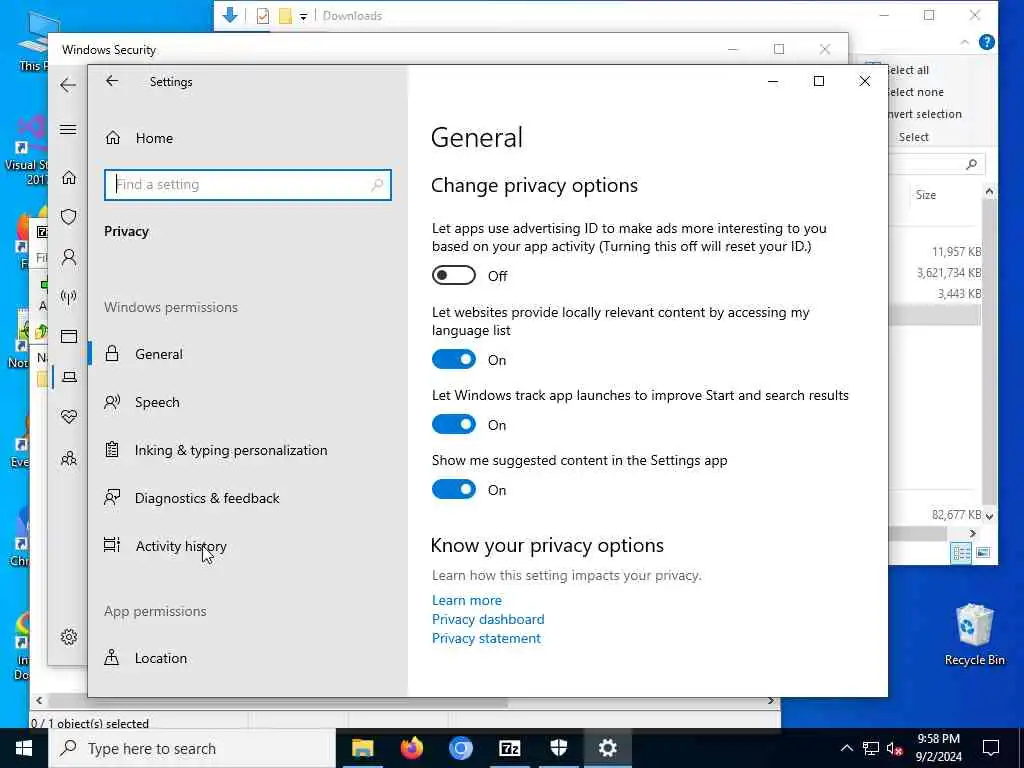Switch Downloads to details view icon
Image resolution: width=1024 pixels, height=768 pixels.
961,553
